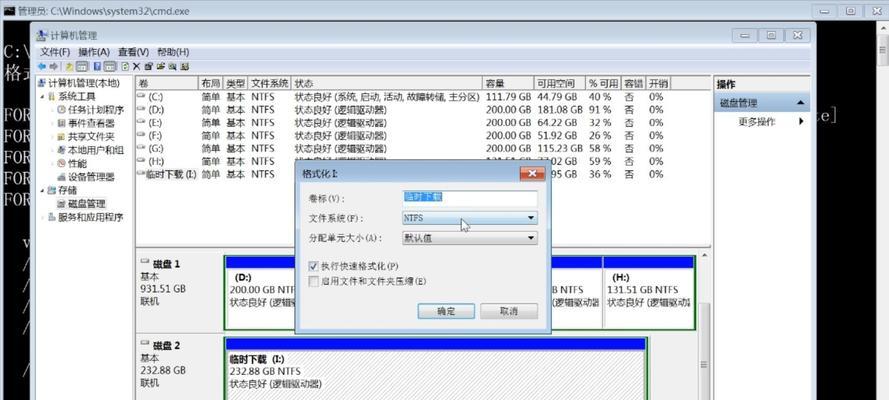This screenshot has width=889, height=400.
Task: Select 任务计划程序 in the tree
Action: (95, 110)
